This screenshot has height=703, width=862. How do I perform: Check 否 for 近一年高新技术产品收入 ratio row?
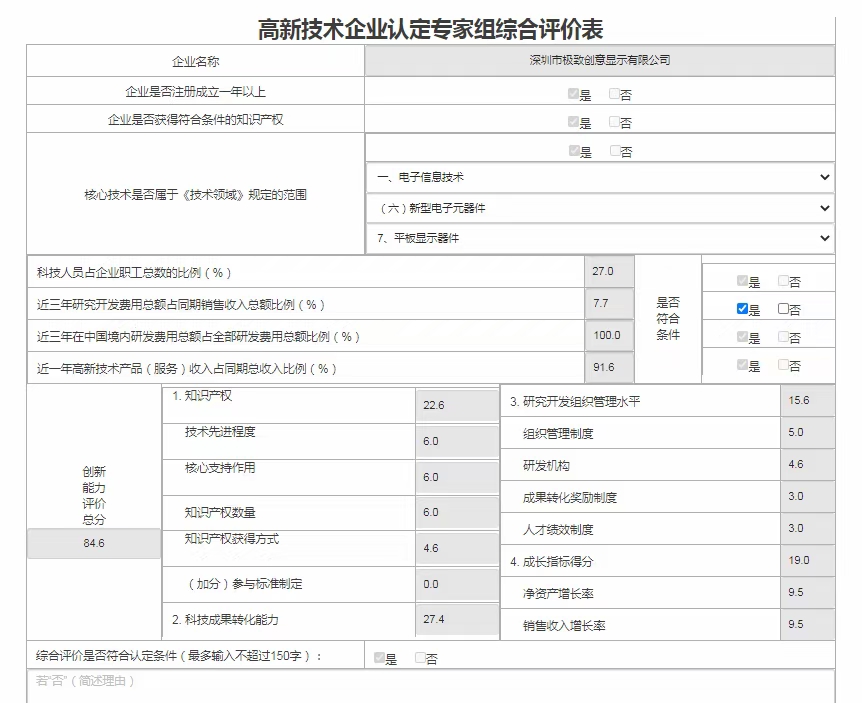(784, 366)
